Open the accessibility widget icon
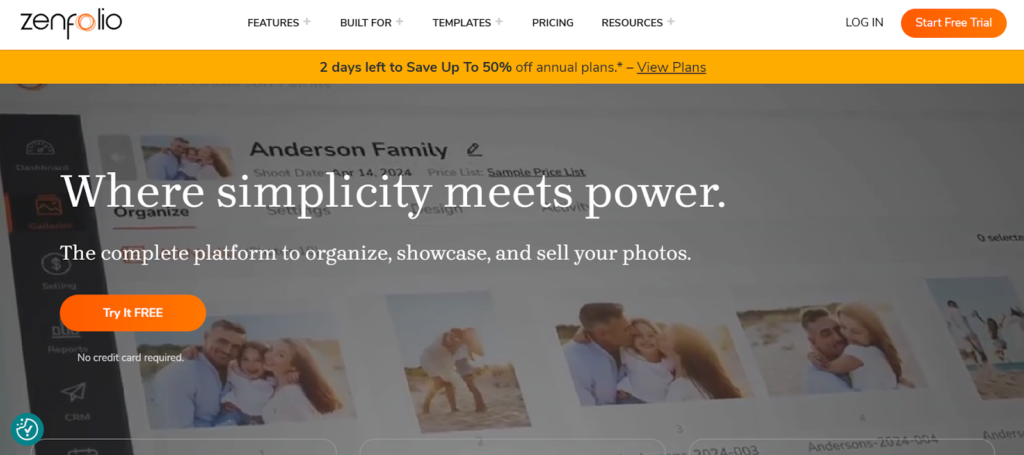The width and height of the screenshot is (1024, 455). [27, 430]
